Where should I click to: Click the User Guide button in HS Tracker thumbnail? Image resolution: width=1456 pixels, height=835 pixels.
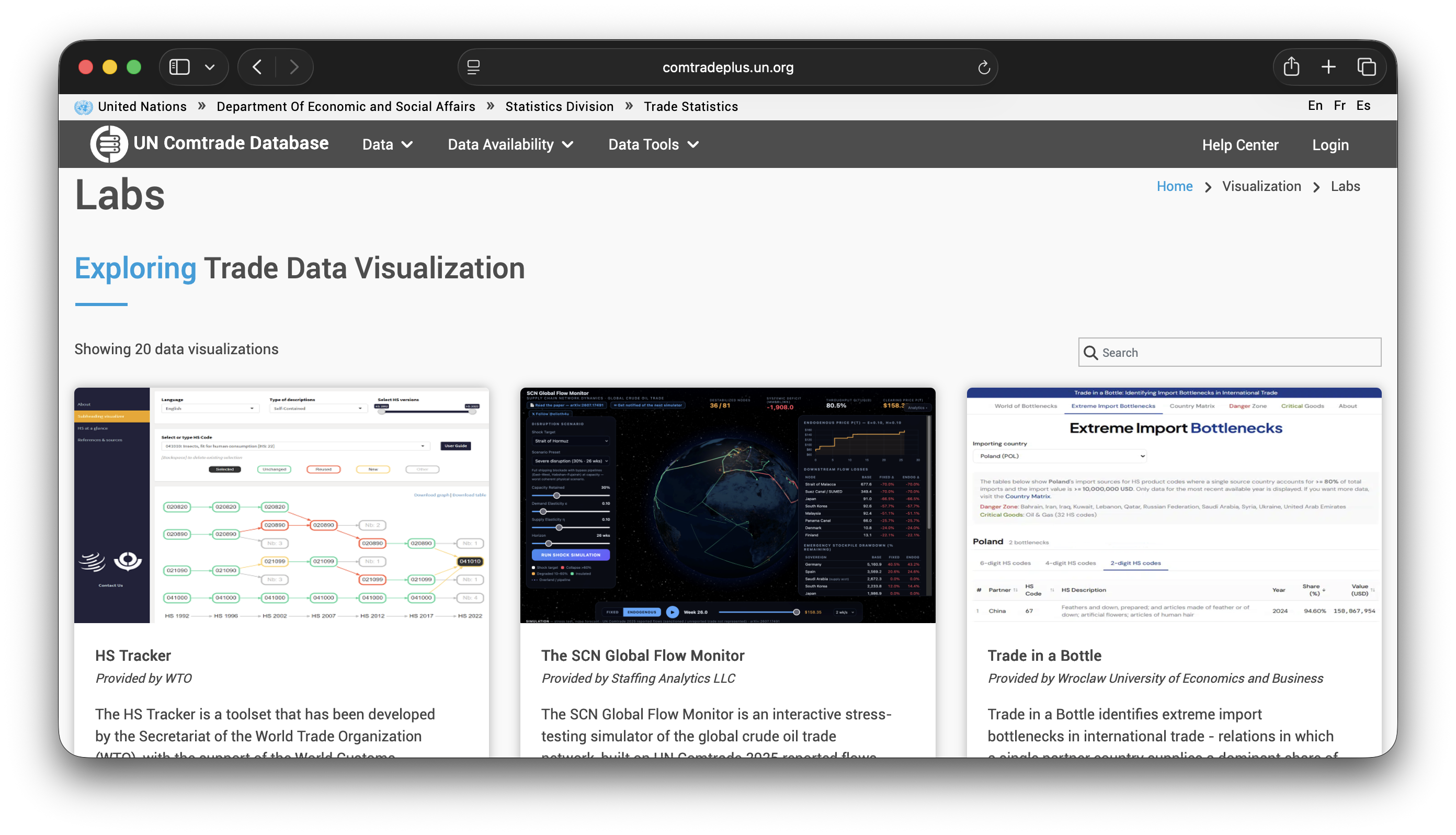click(456, 446)
